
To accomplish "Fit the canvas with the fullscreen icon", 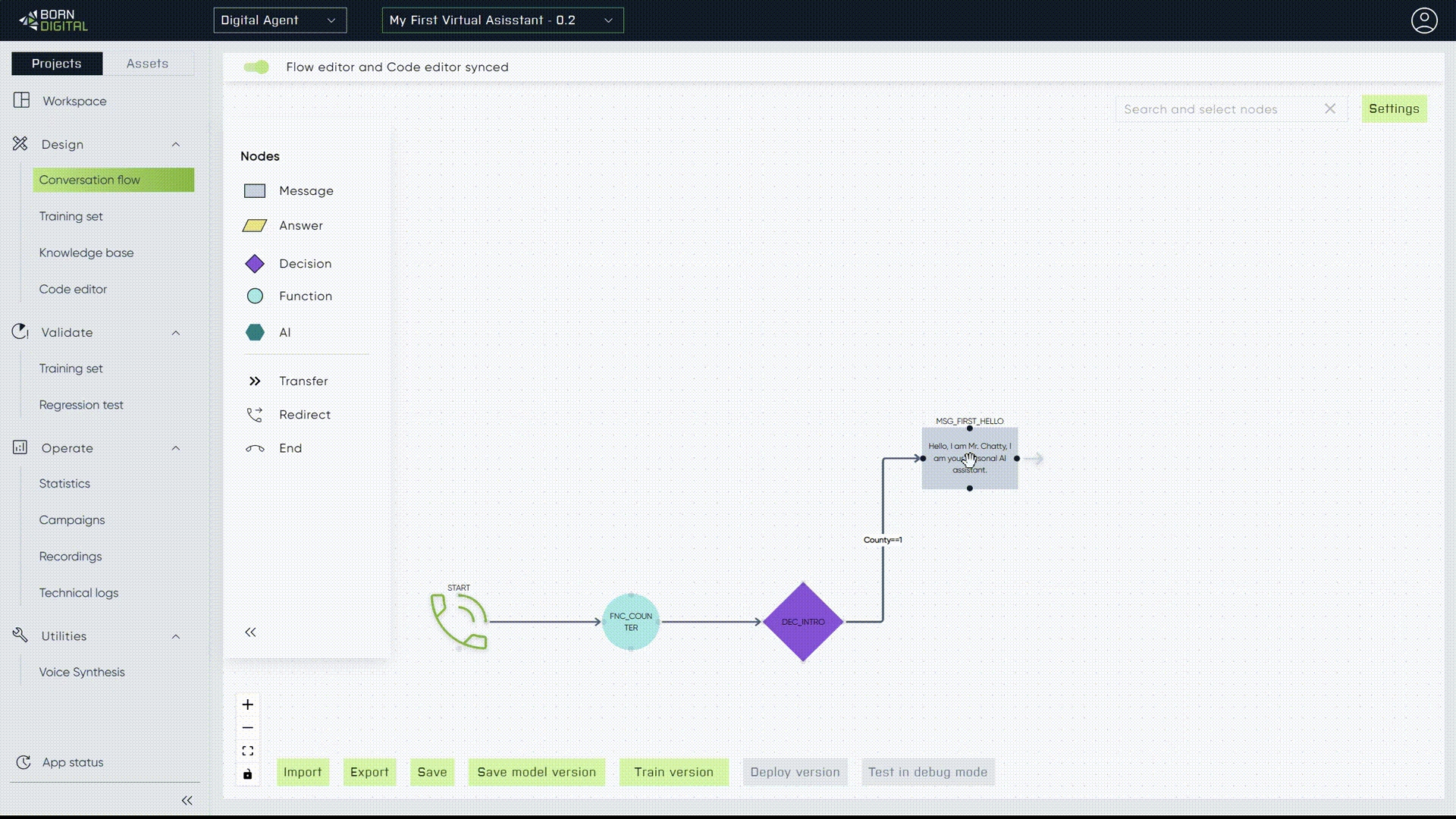I will coord(247,751).
